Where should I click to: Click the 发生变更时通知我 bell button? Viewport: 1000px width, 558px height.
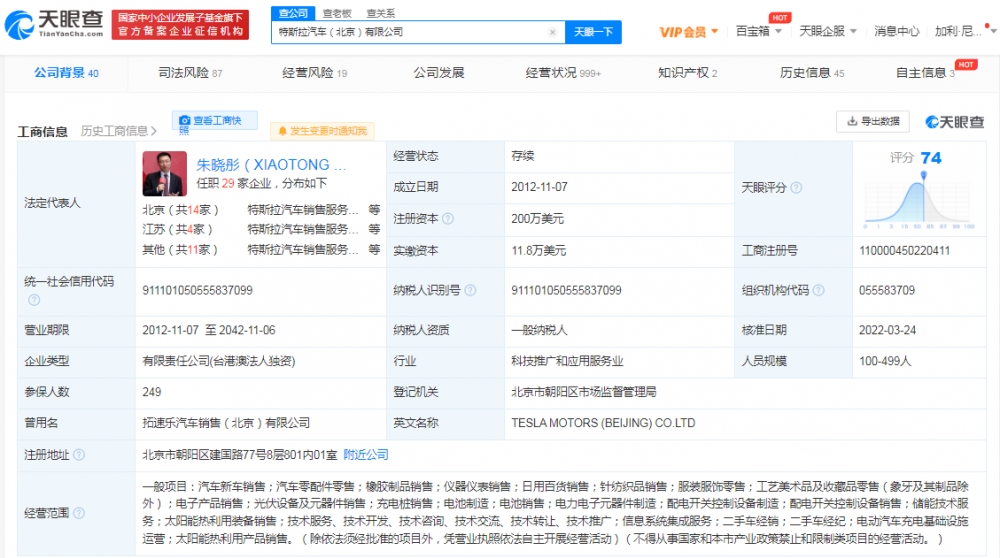(322, 131)
